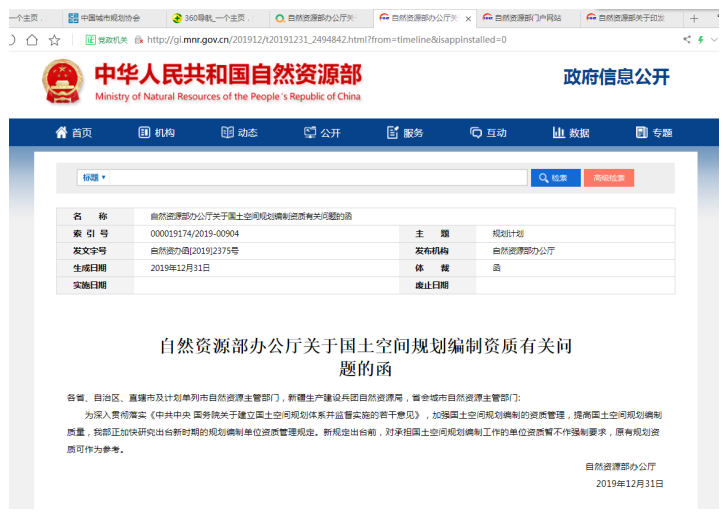Click the 专题 icon in navigation

(x=640, y=133)
